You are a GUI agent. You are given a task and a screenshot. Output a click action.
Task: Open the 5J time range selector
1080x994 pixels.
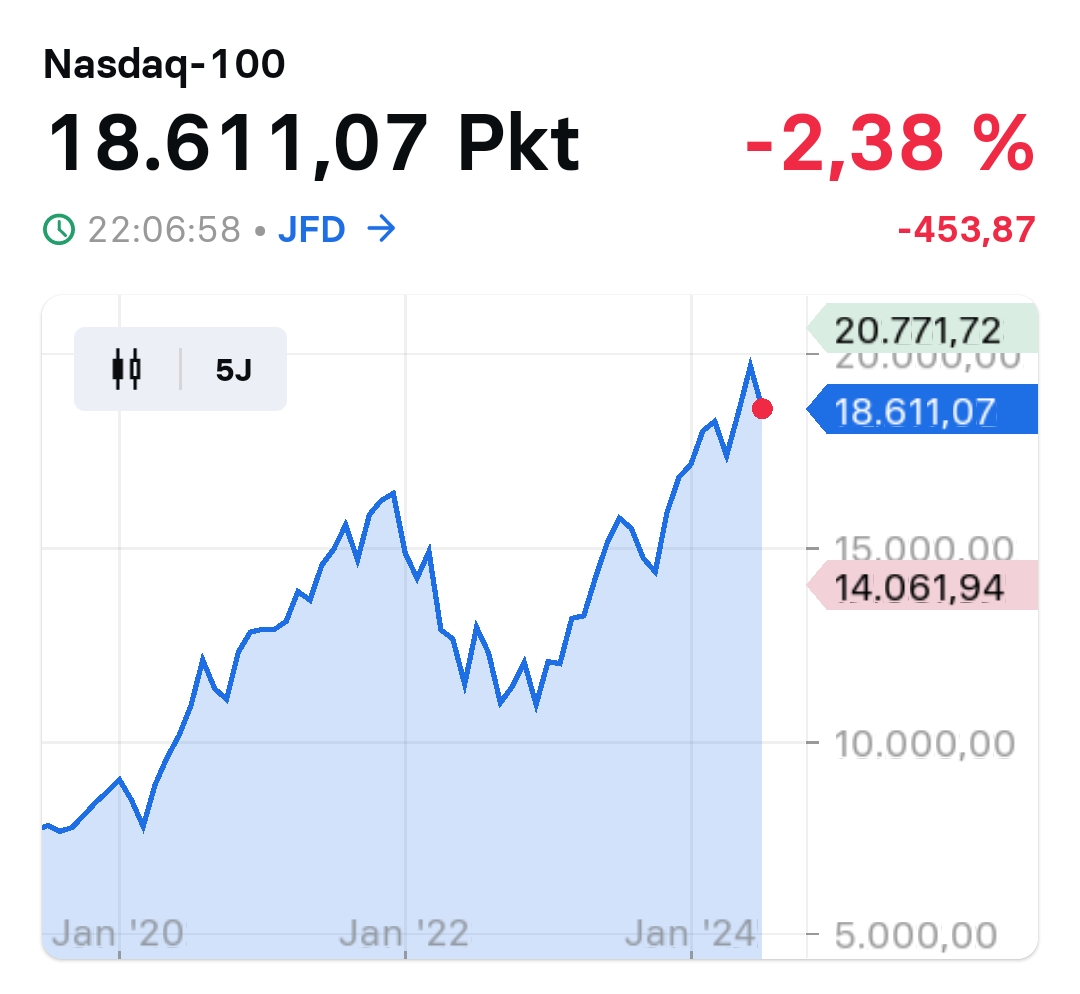click(233, 370)
